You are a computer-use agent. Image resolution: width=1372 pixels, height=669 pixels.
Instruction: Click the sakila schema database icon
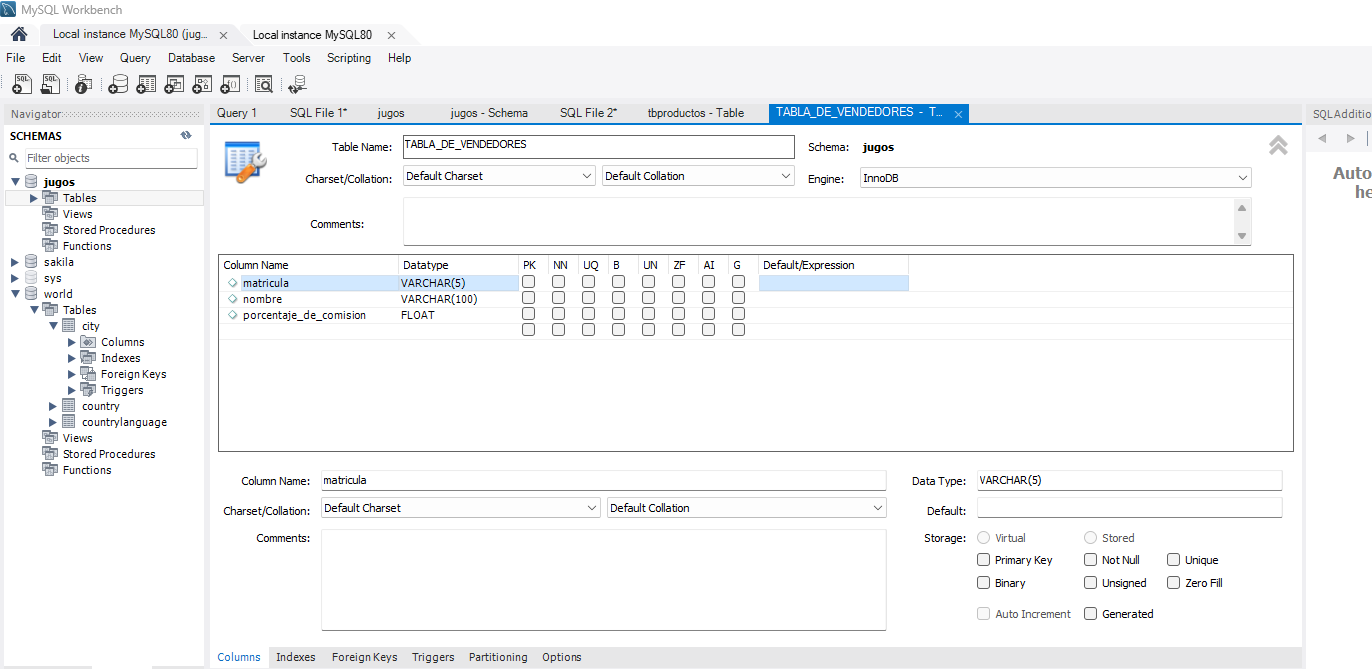(x=31, y=262)
